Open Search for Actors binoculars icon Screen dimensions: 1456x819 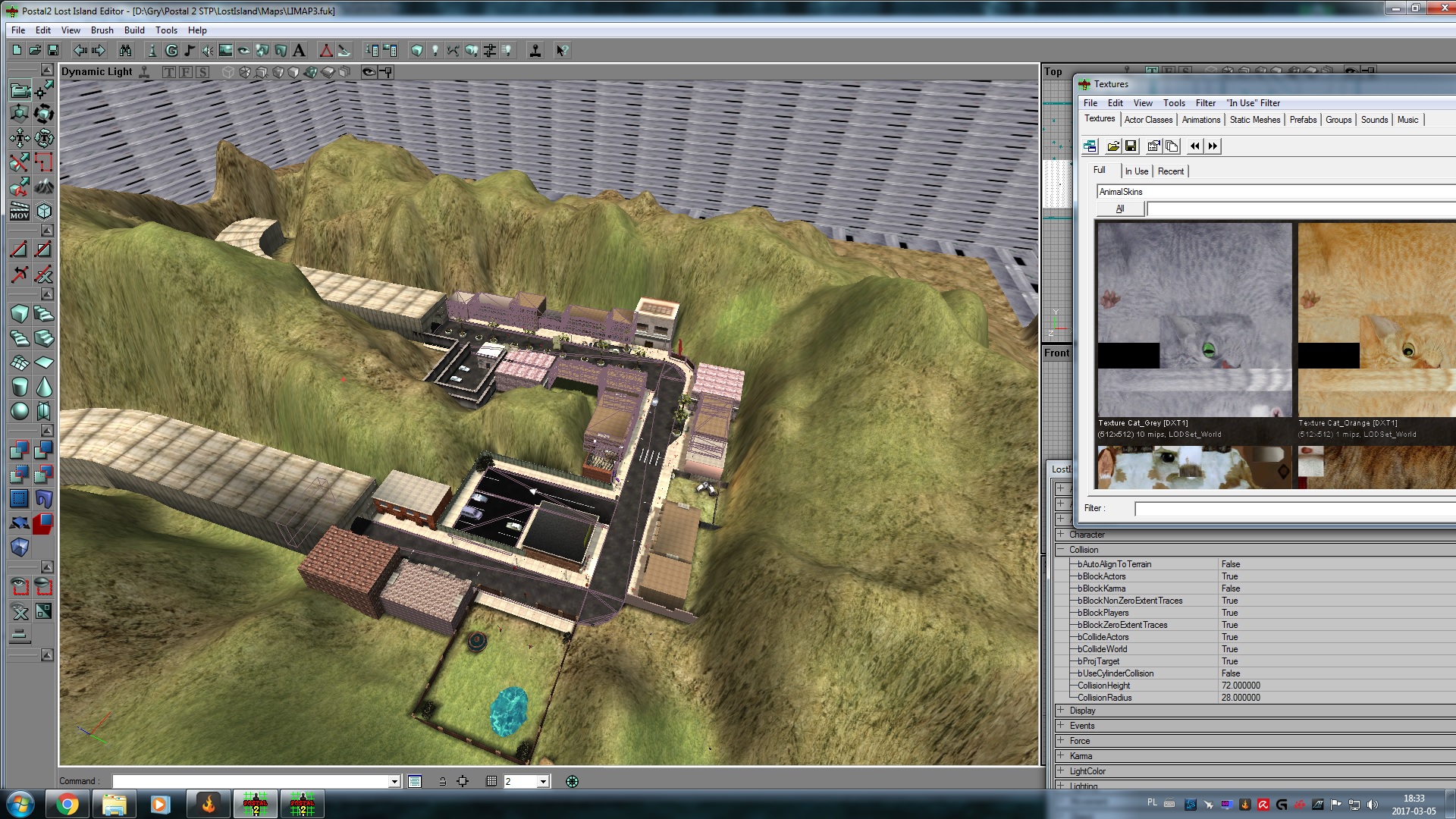[x=125, y=50]
